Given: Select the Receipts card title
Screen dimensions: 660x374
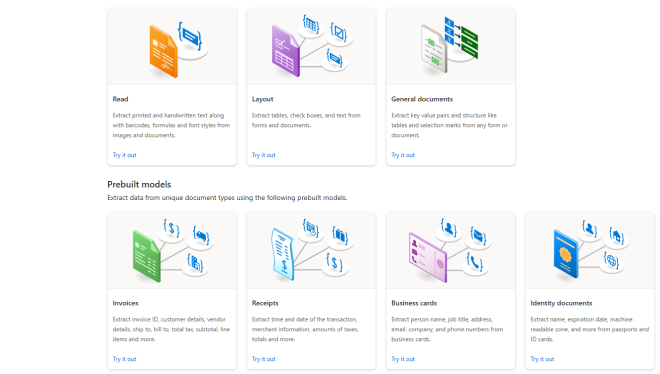Looking at the screenshot, I should pyautogui.click(x=265, y=303).
